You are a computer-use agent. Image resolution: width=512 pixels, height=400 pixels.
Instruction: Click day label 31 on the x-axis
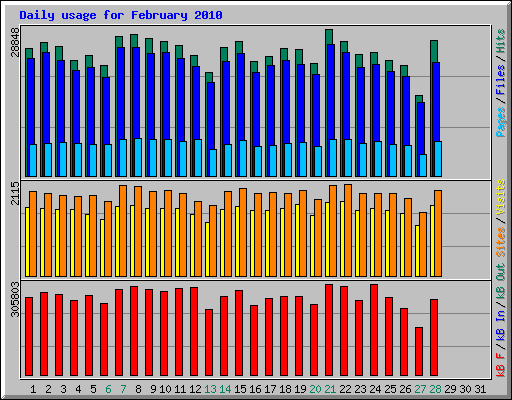coord(480,389)
